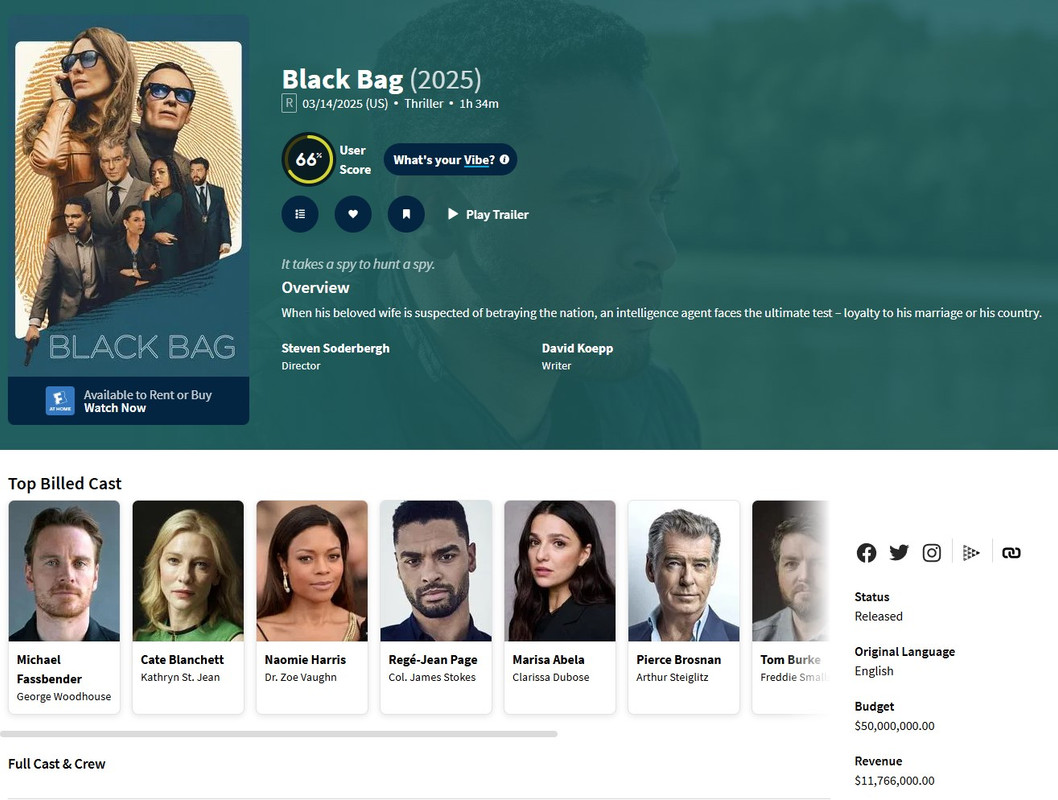Add Black Bag to watchlist

(x=406, y=214)
